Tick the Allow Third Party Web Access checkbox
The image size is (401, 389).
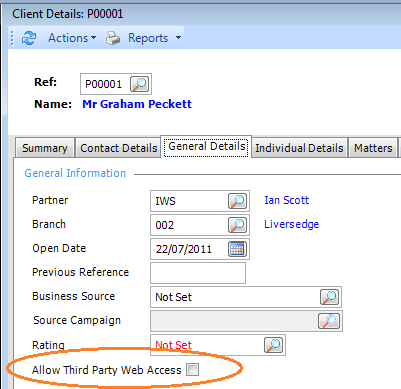[193, 370]
